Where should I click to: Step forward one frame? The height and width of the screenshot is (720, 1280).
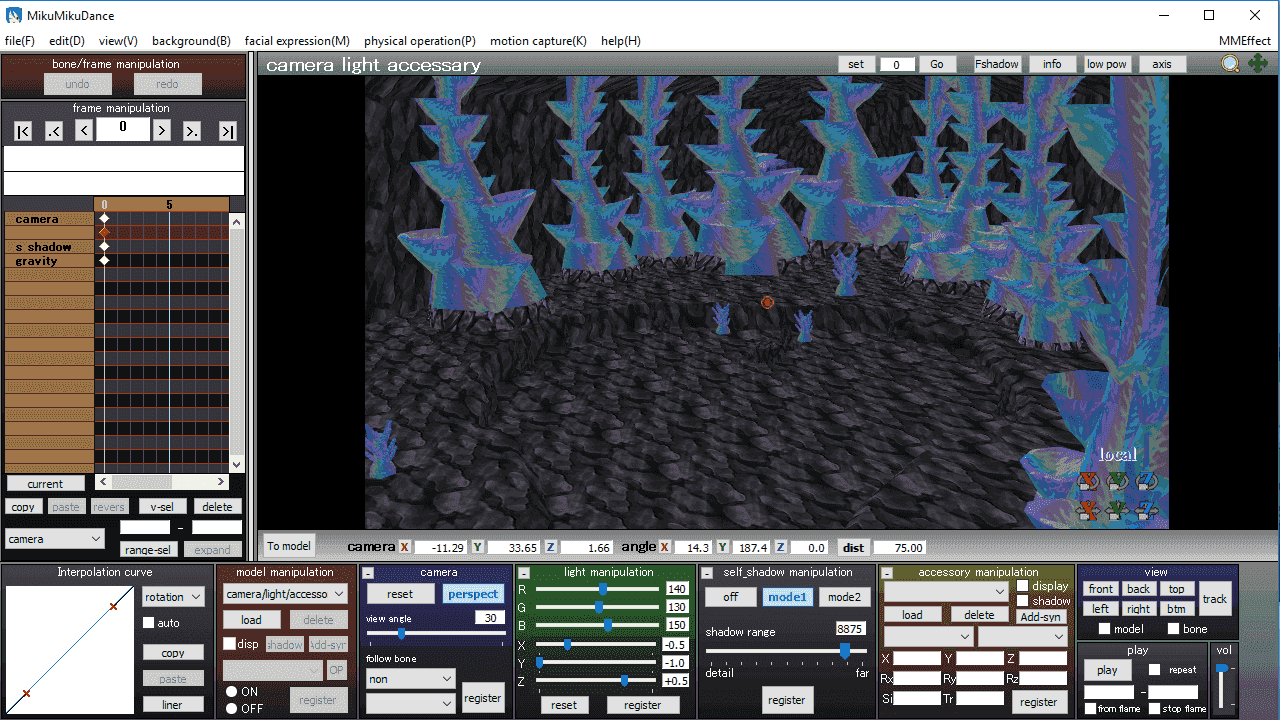pos(162,131)
